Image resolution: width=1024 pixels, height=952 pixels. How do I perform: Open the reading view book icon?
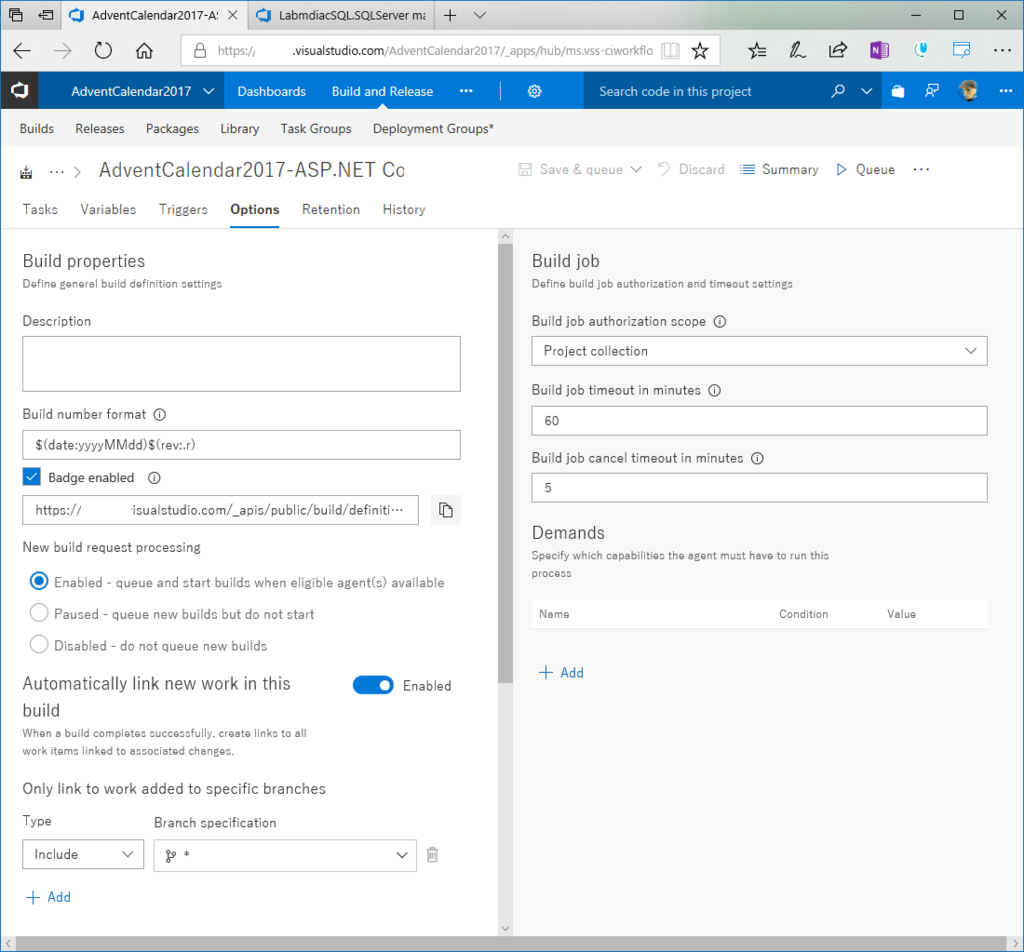(670, 51)
